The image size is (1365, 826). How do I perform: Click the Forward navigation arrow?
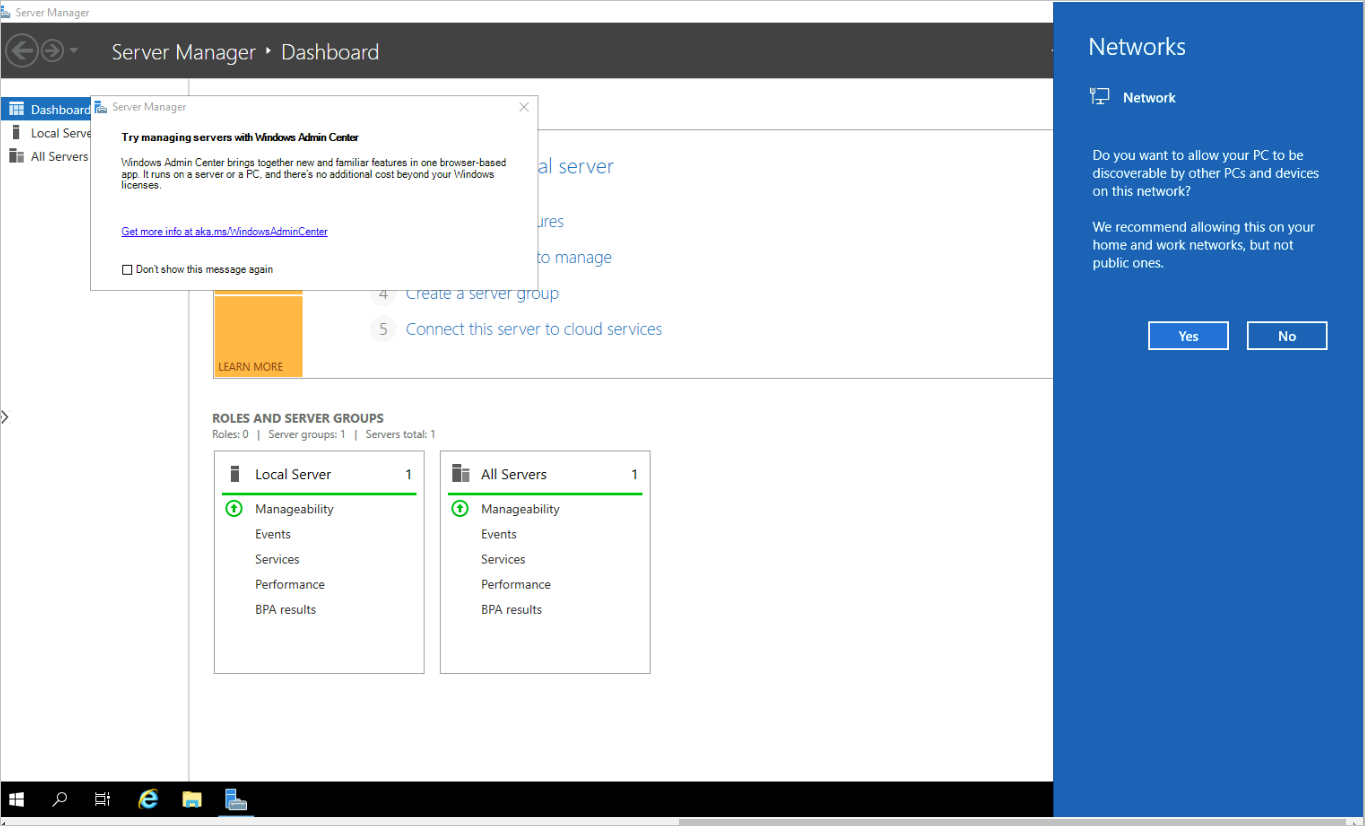[52, 50]
